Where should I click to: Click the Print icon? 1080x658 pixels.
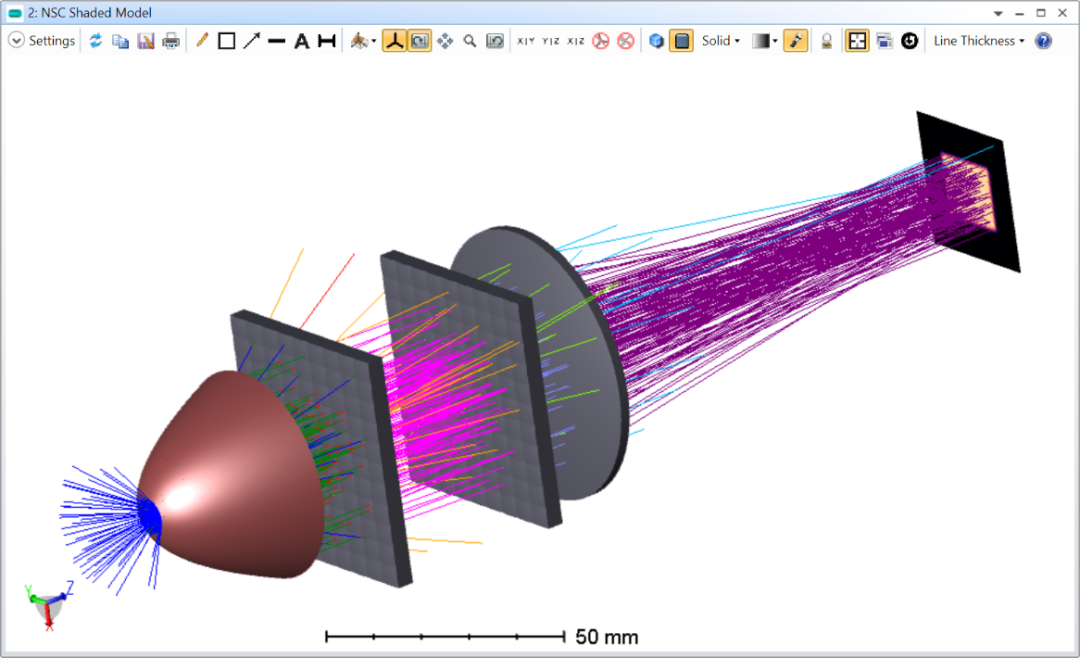(x=172, y=40)
